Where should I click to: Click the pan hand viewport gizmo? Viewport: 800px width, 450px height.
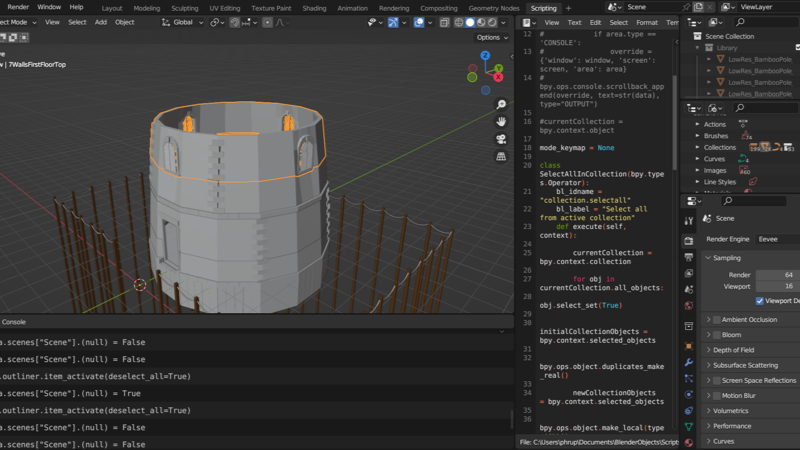coord(501,119)
